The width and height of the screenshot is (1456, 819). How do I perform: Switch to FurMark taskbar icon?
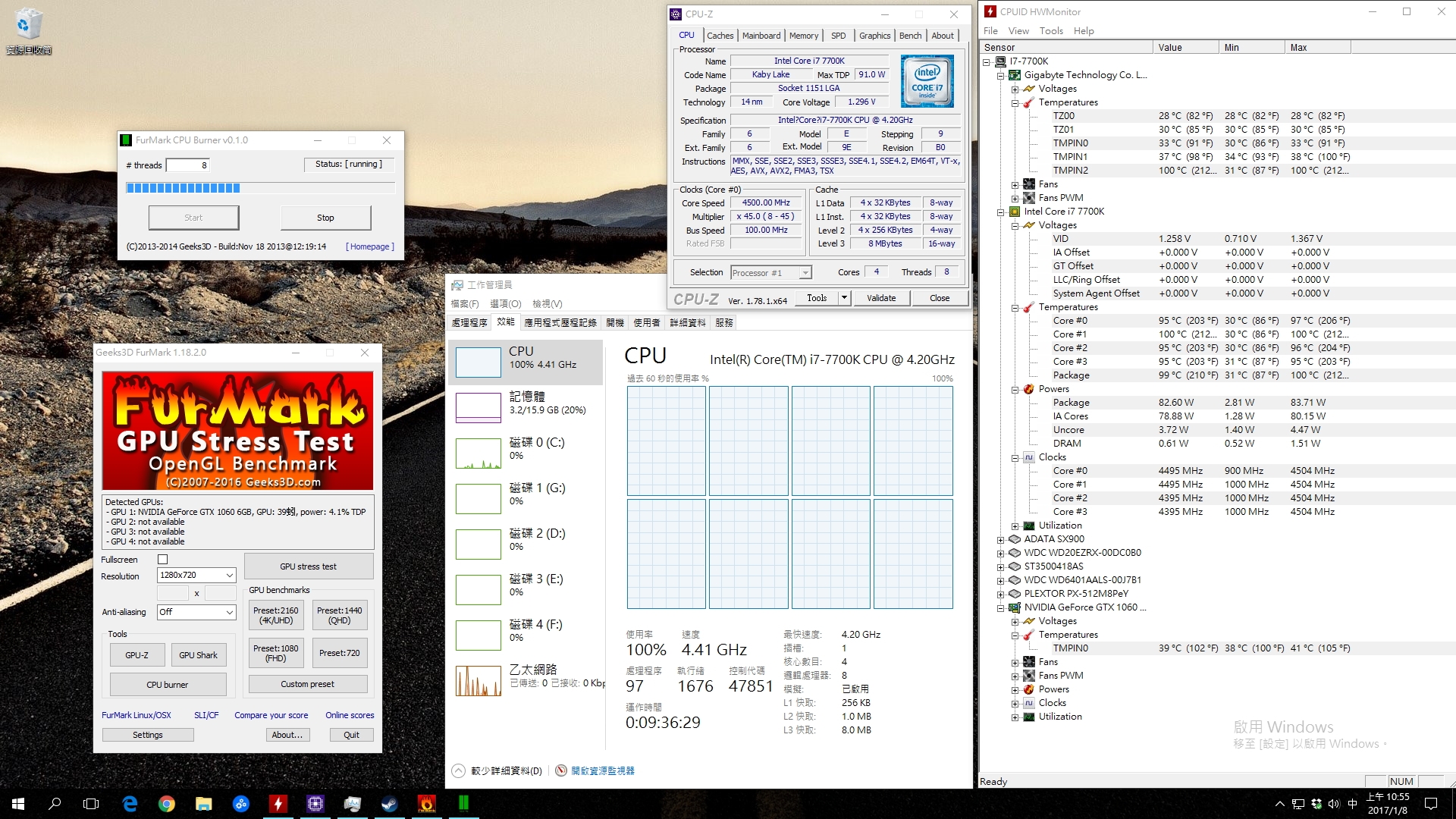tap(426, 804)
